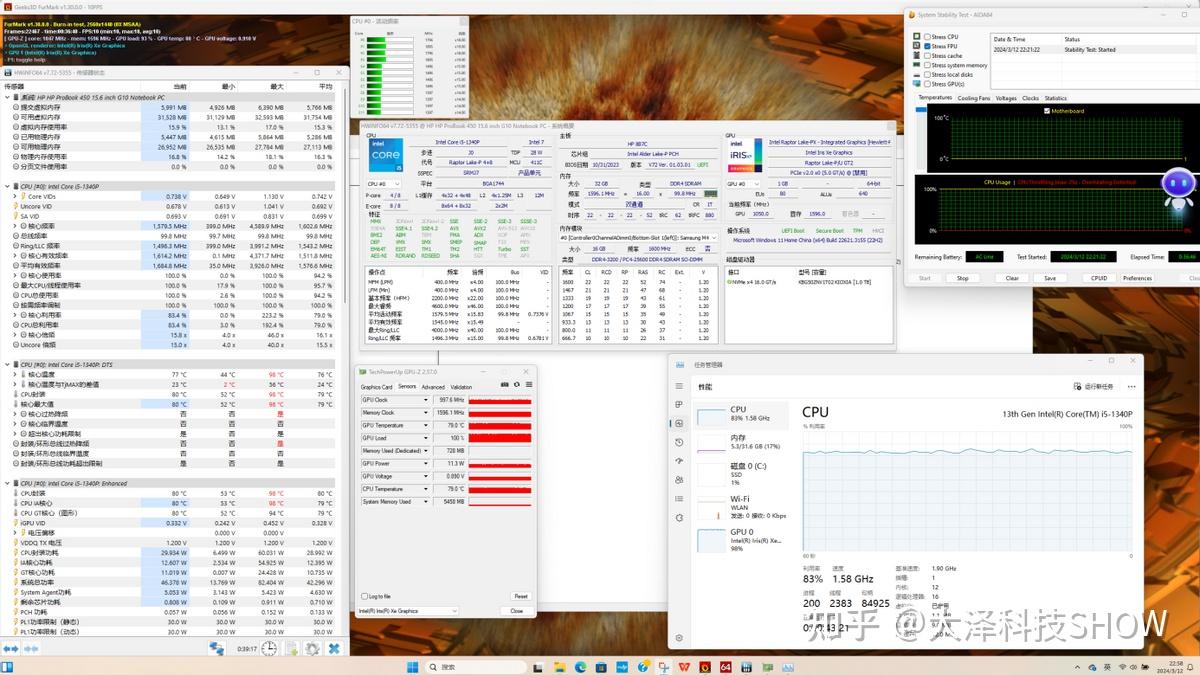Toggle the Log to file checkbox in GPU-Z
The height and width of the screenshot is (675, 1200).
[x=364, y=596]
